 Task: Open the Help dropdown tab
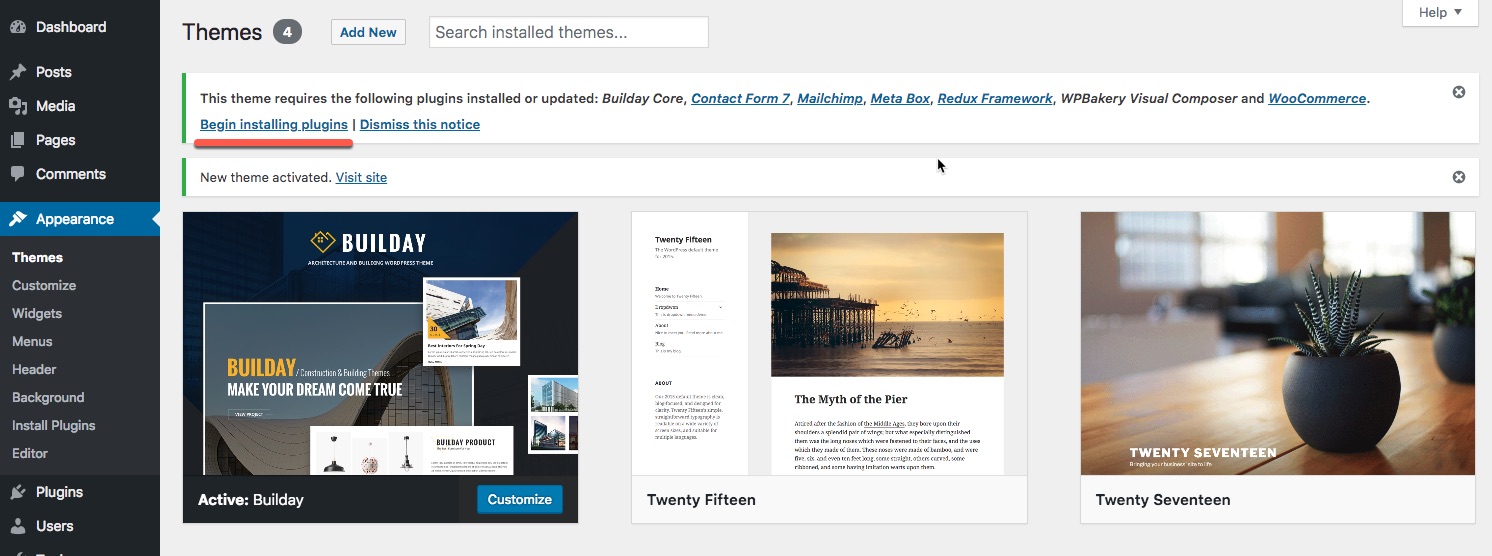1439,13
